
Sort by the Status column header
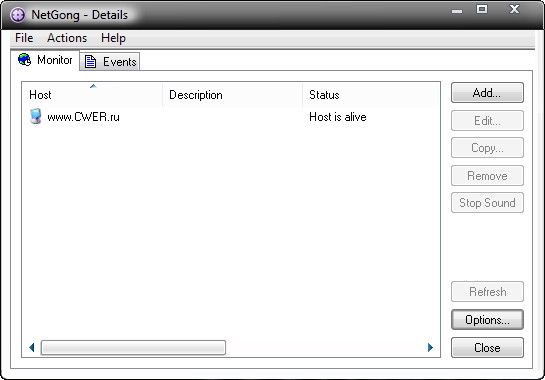(x=371, y=95)
